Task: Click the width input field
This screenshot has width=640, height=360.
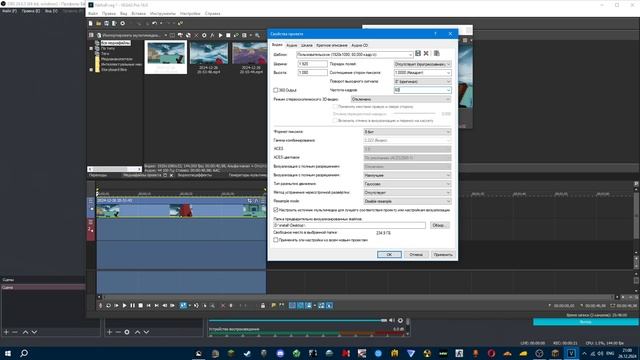Action: [x=312, y=64]
